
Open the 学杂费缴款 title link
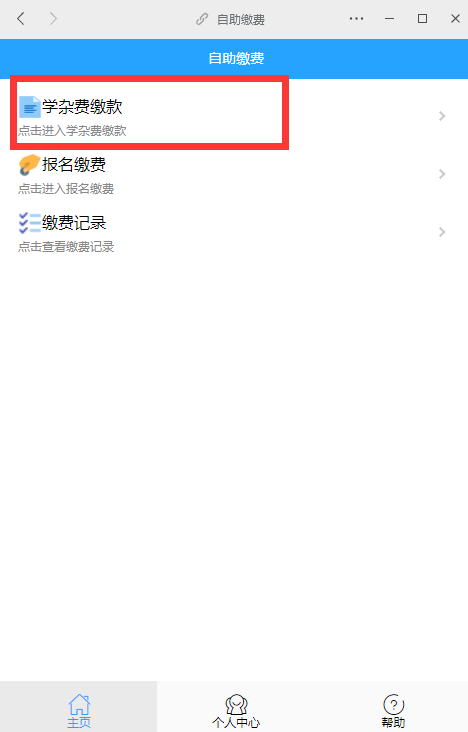click(82, 107)
